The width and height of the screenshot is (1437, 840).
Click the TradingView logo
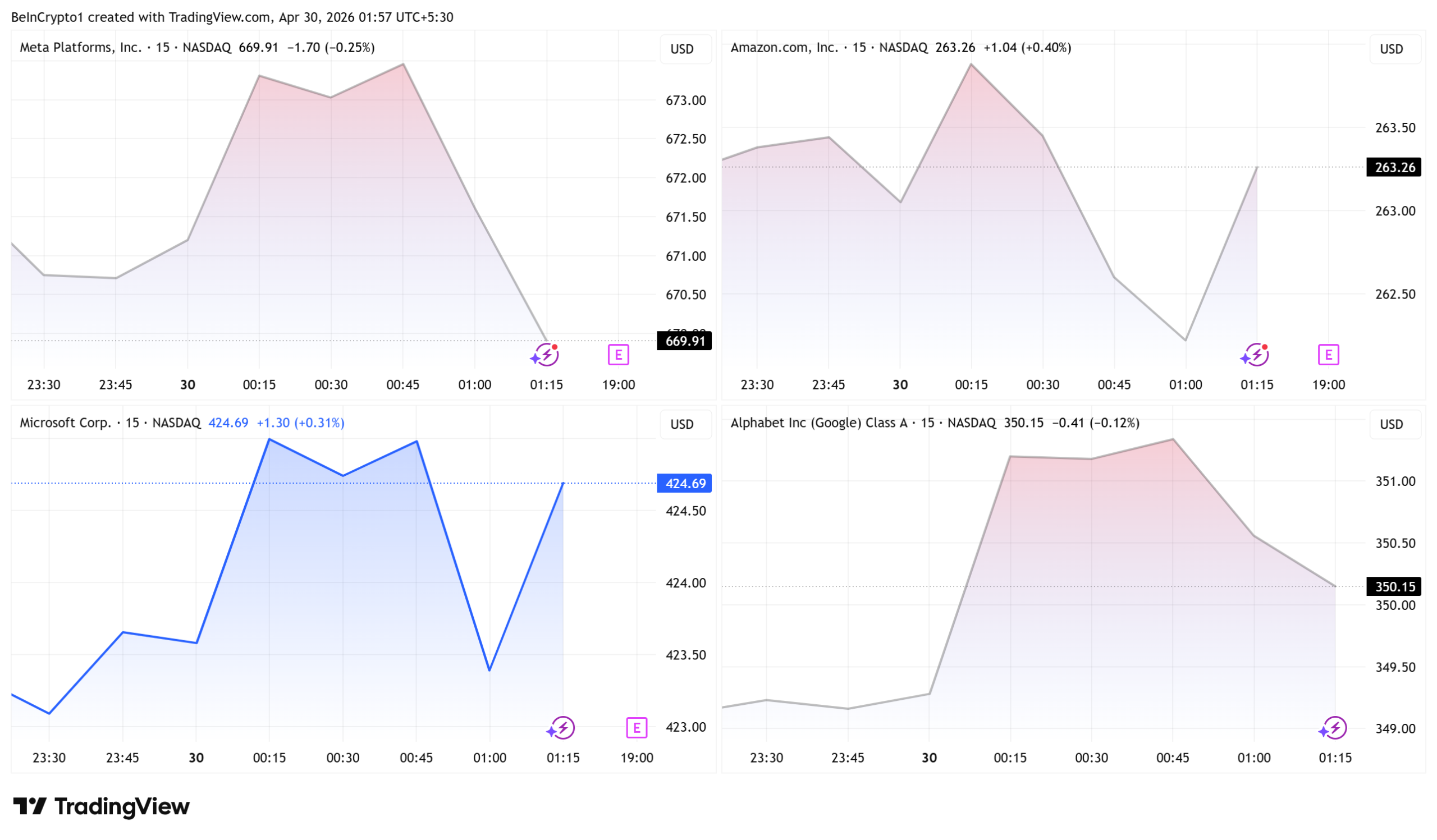[x=102, y=806]
